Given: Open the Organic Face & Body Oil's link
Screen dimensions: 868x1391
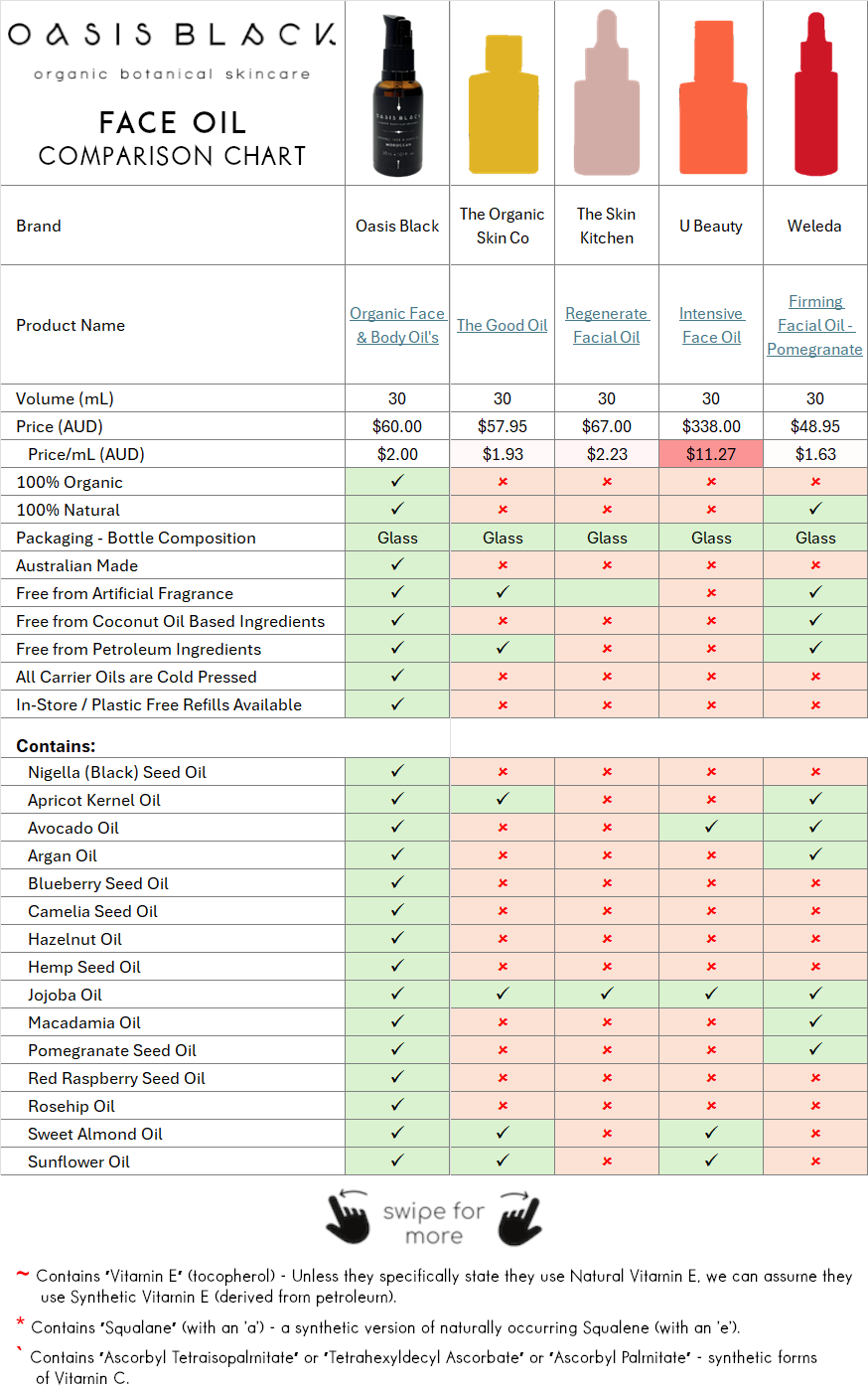Looking at the screenshot, I should click(x=397, y=325).
